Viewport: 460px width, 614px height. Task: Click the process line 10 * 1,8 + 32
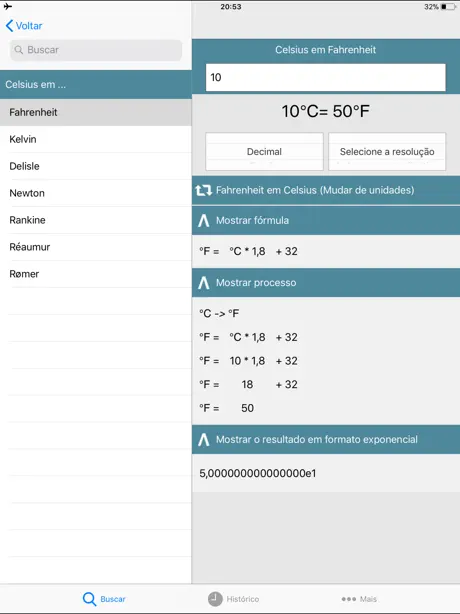[x=248, y=361]
